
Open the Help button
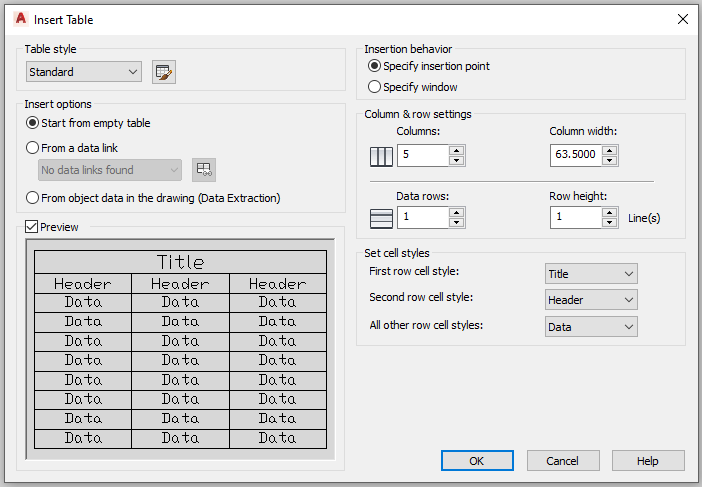648,461
